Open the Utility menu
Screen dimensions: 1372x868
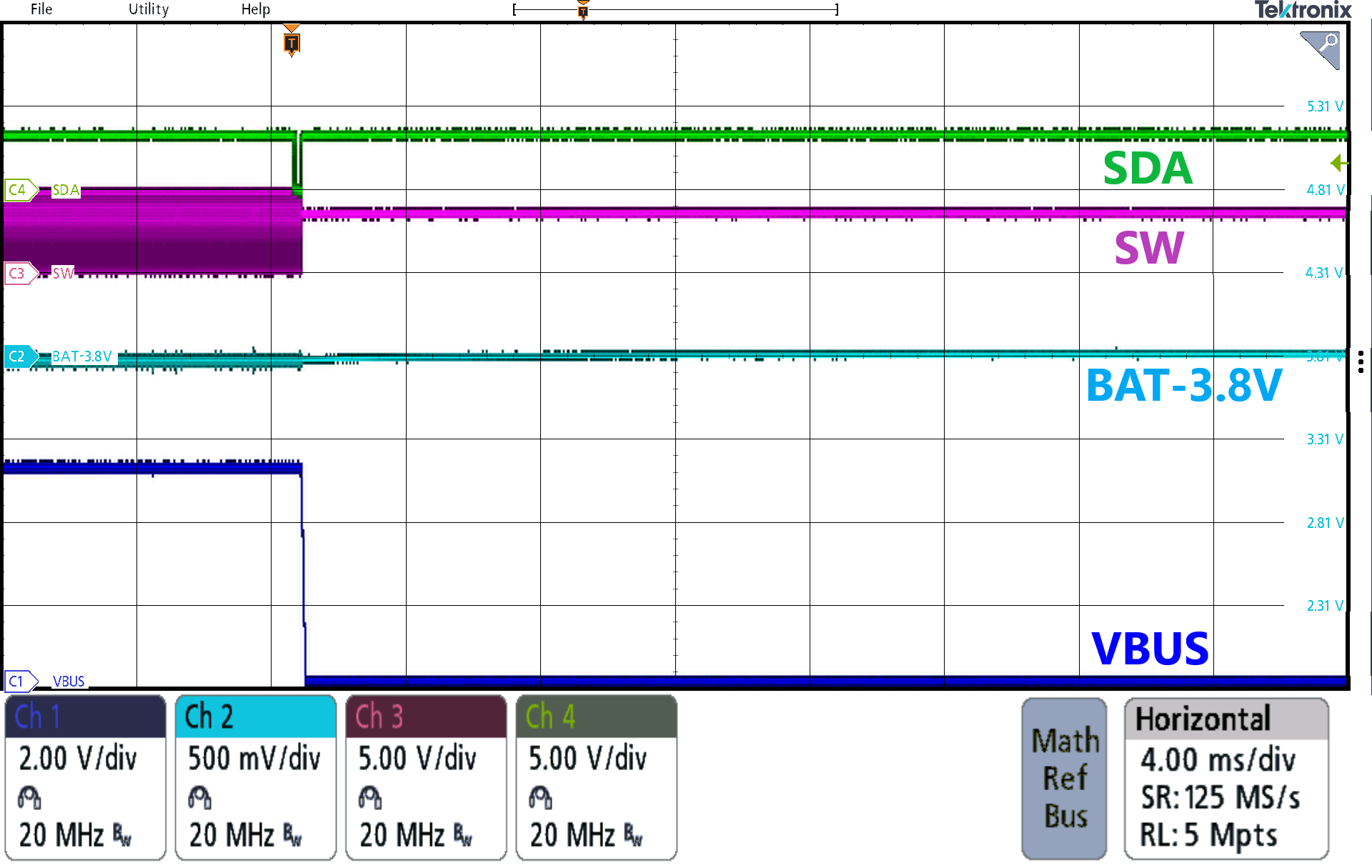(148, 9)
